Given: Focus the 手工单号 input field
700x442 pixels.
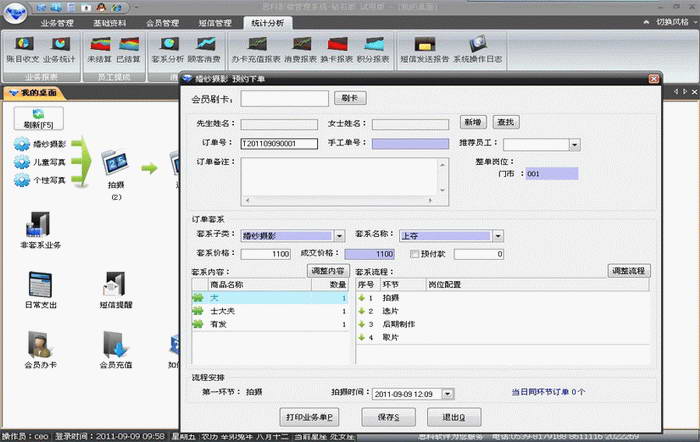Looking at the screenshot, I should click(x=410, y=143).
